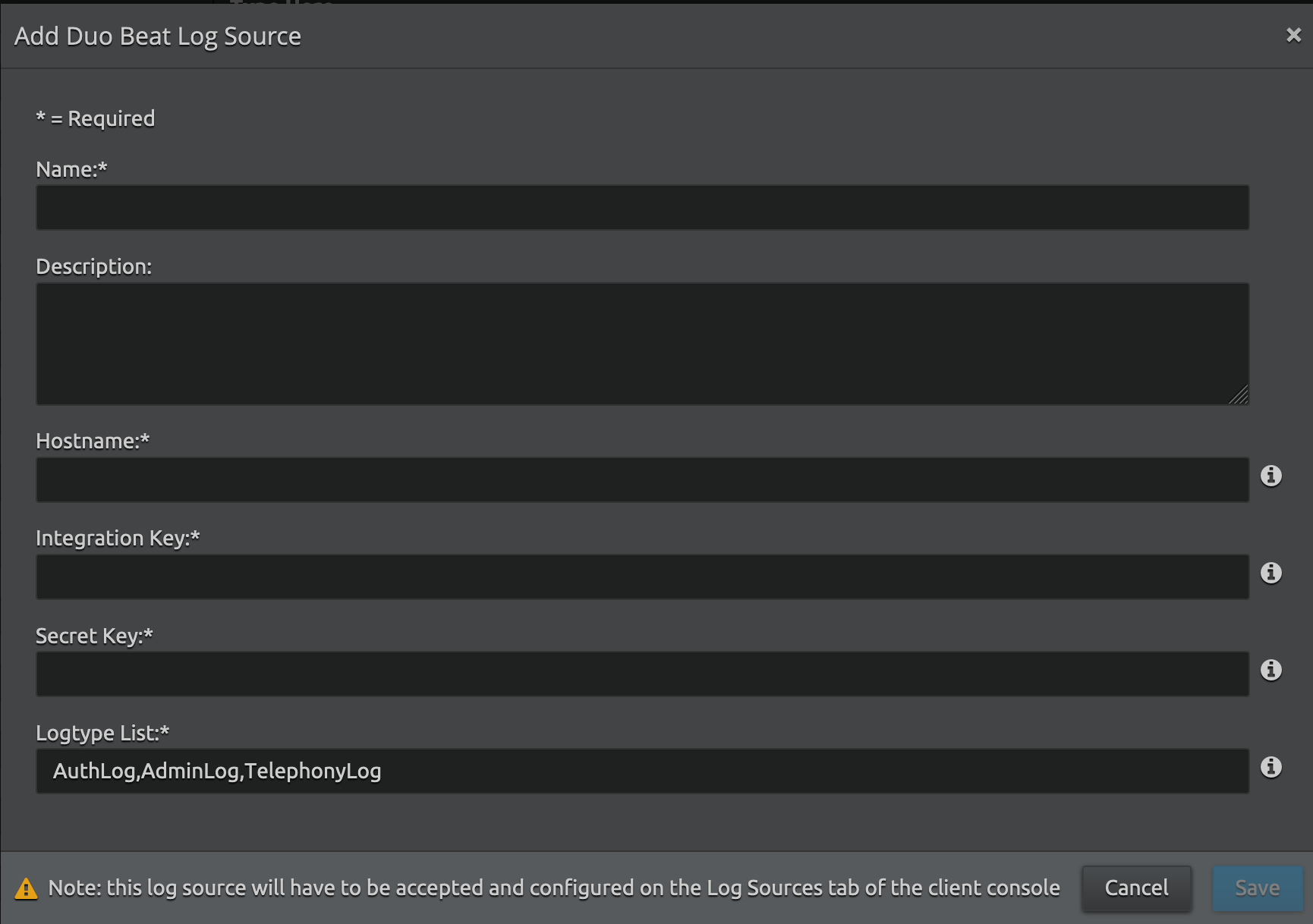1313x924 pixels.
Task: Close the Add Duo Beat Log Source dialog
Action: point(1293,36)
